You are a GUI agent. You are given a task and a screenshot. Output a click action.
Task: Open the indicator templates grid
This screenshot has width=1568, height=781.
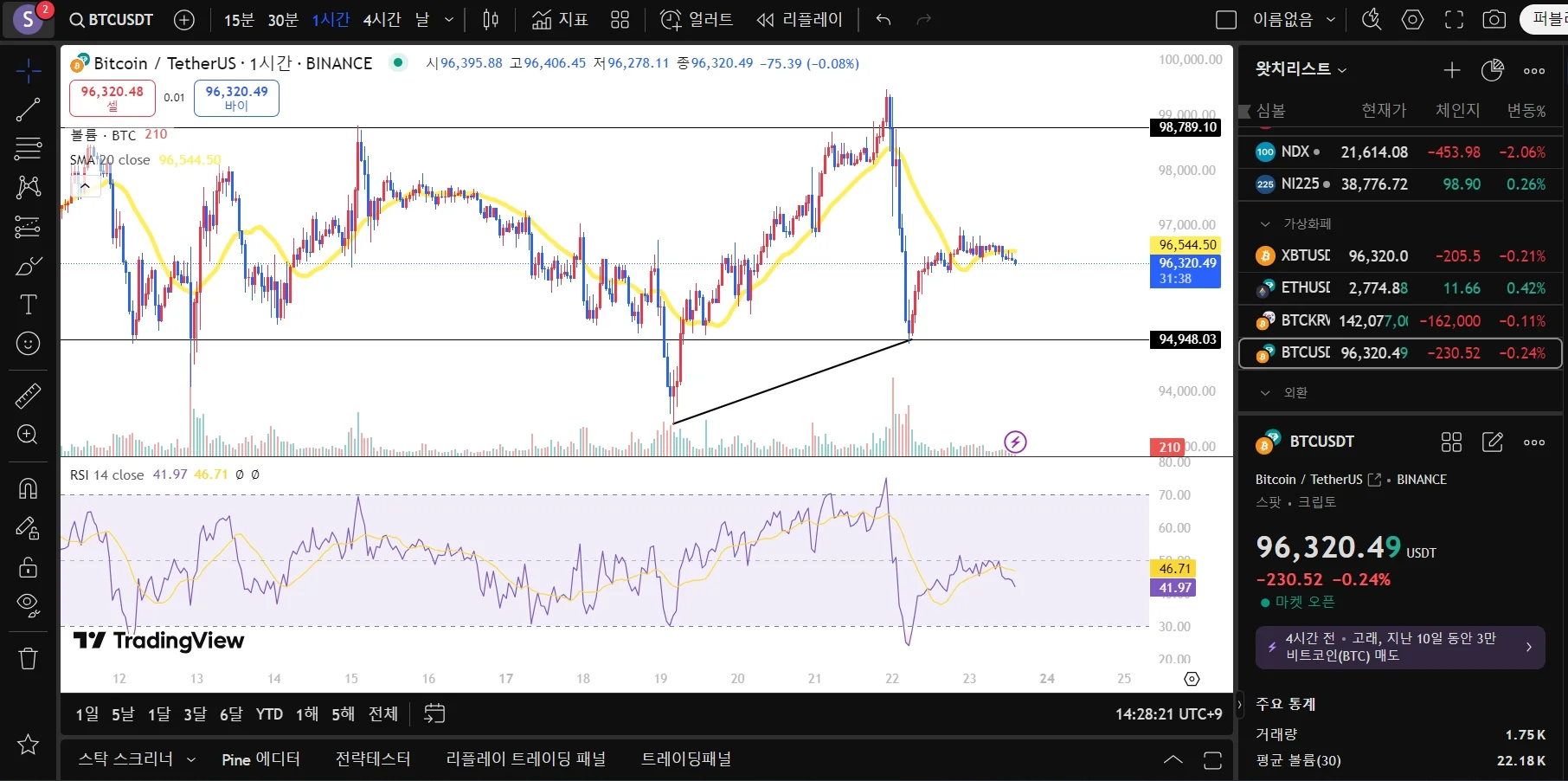(620, 19)
